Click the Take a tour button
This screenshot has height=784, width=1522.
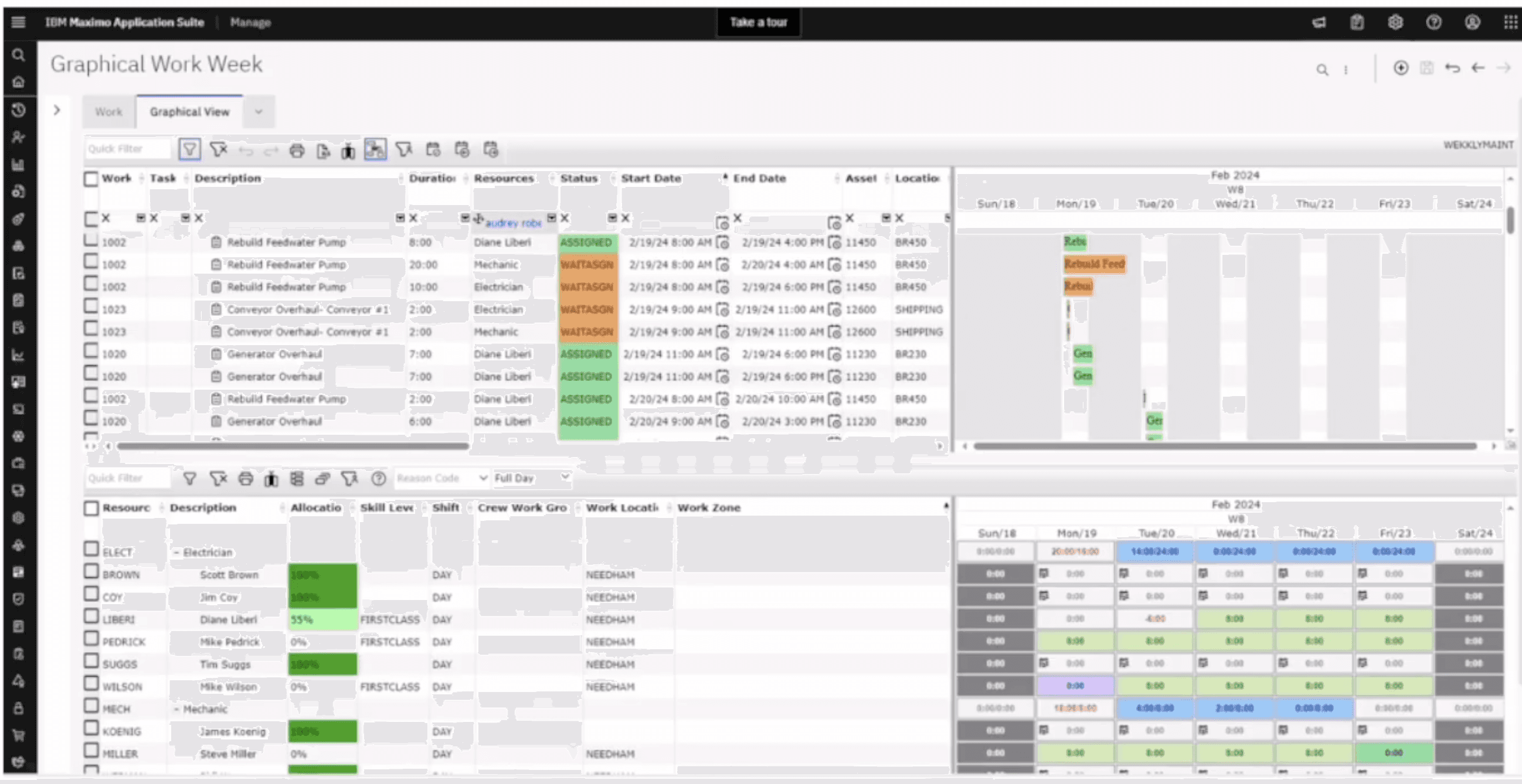coord(758,22)
